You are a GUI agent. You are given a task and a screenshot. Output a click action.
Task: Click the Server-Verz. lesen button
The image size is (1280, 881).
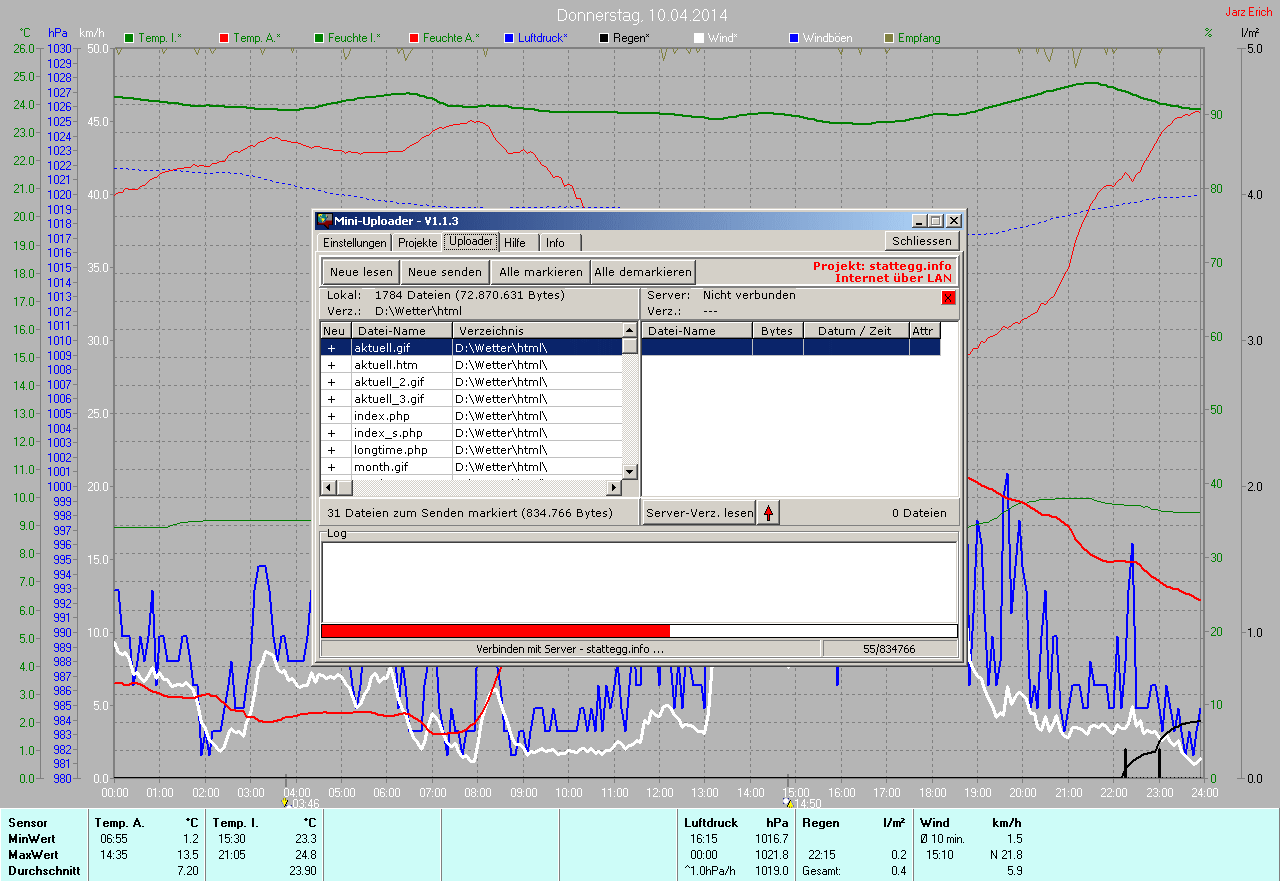[699, 513]
